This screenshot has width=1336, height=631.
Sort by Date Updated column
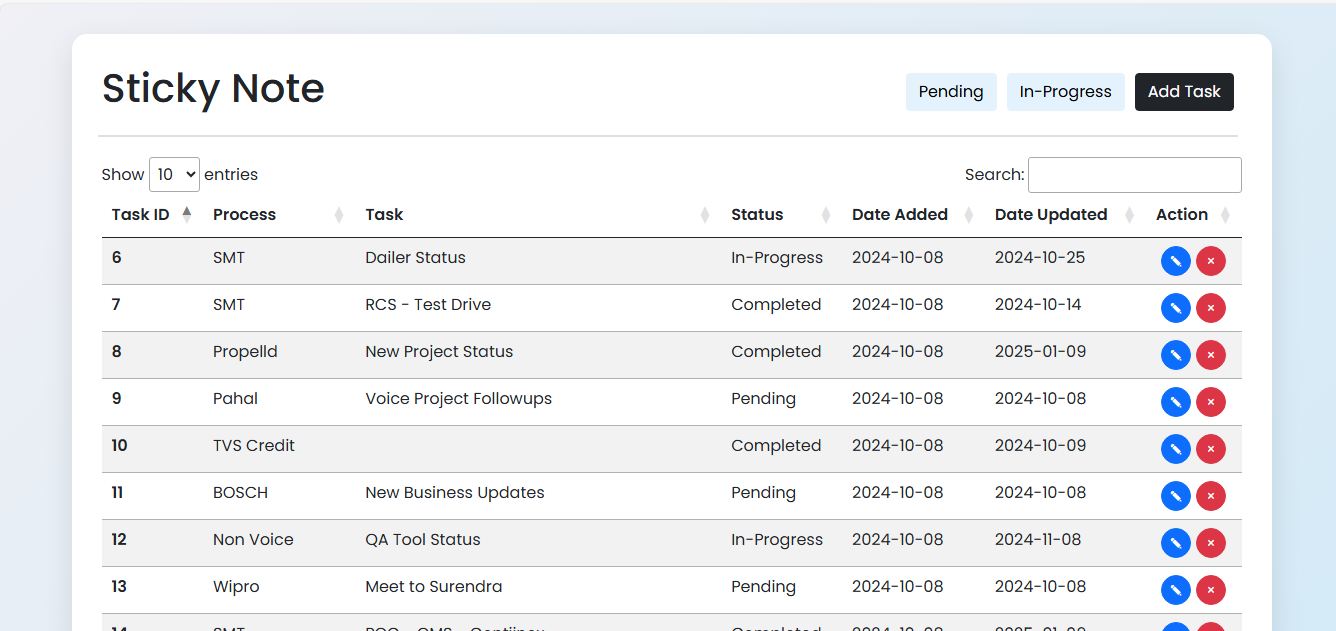point(1050,214)
